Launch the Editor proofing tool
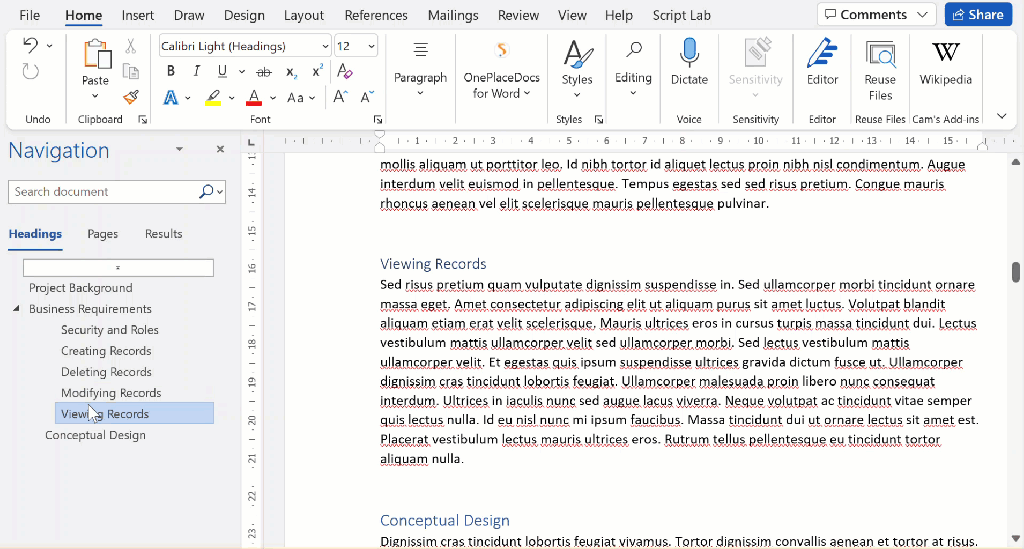Viewport: 1024px width, 549px height. tap(822, 60)
